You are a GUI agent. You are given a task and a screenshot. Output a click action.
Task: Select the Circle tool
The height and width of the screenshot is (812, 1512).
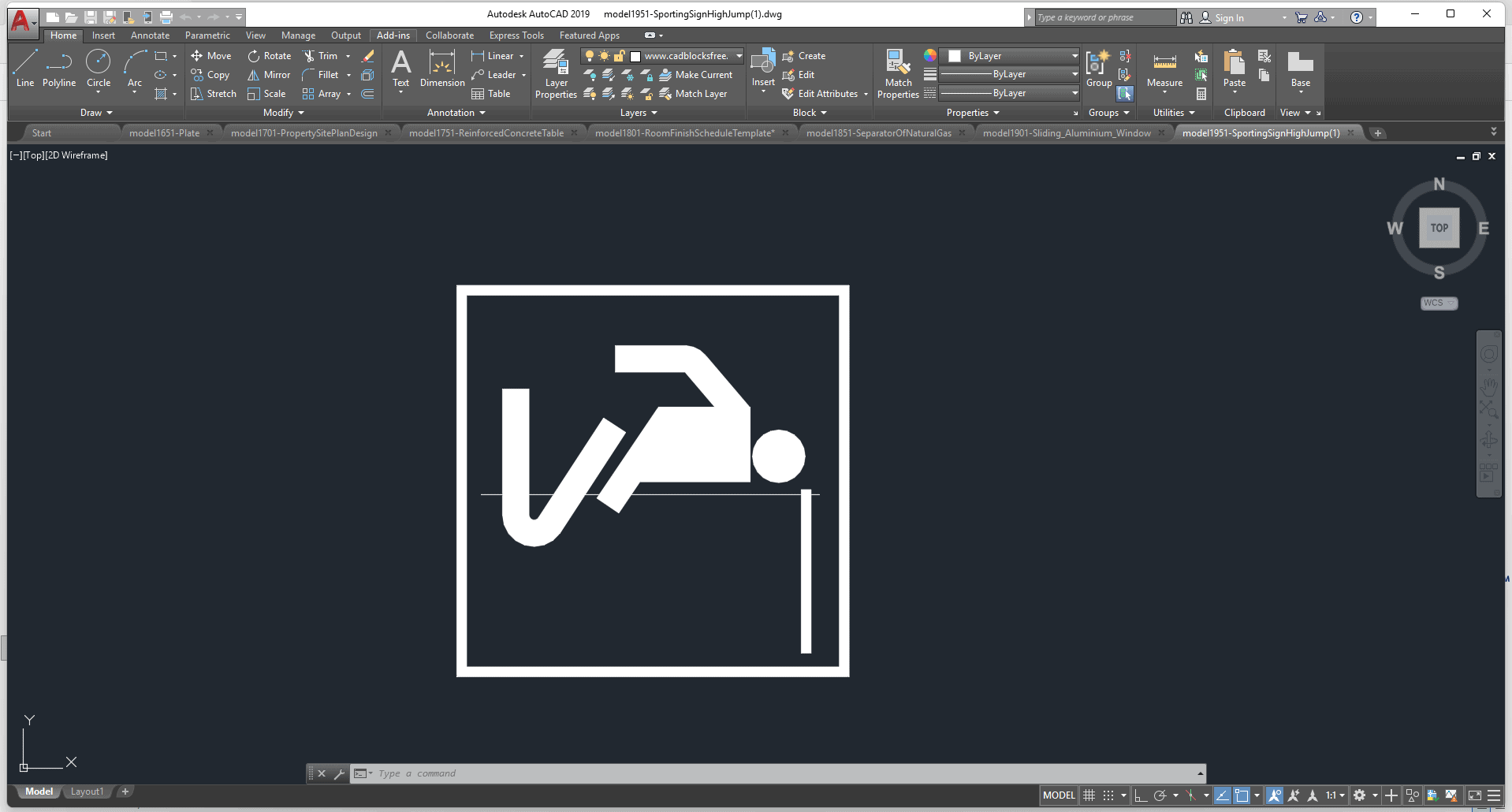click(99, 68)
